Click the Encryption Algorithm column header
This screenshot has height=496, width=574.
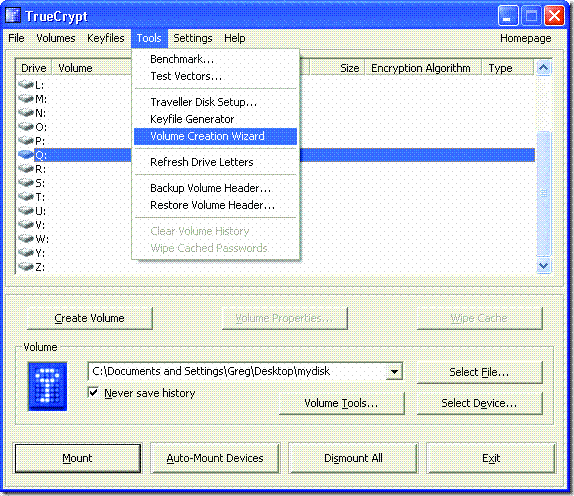tap(423, 68)
